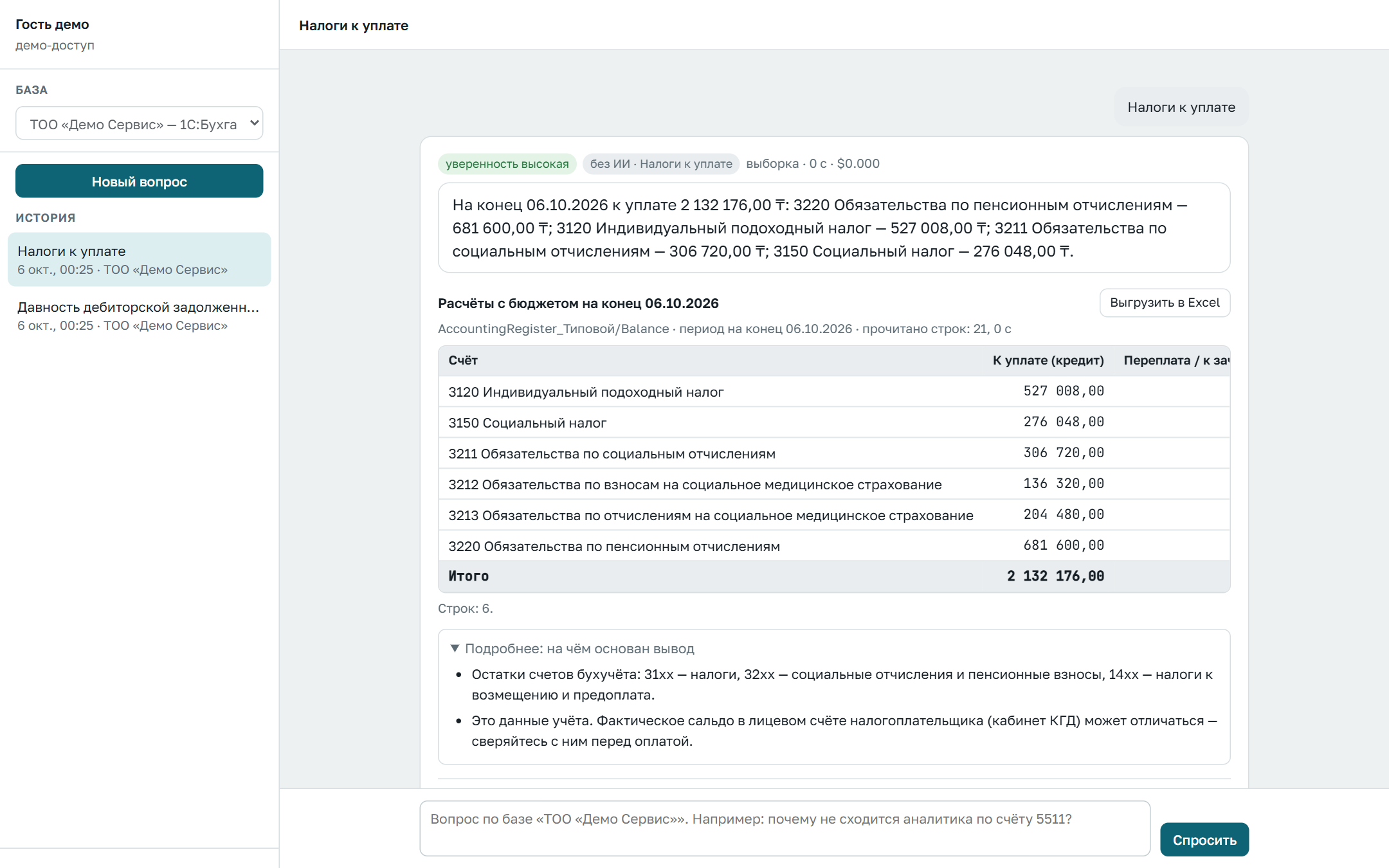Select row 3120 Индивидуальный подоходный налог
The image size is (1389, 868).
(x=834, y=392)
